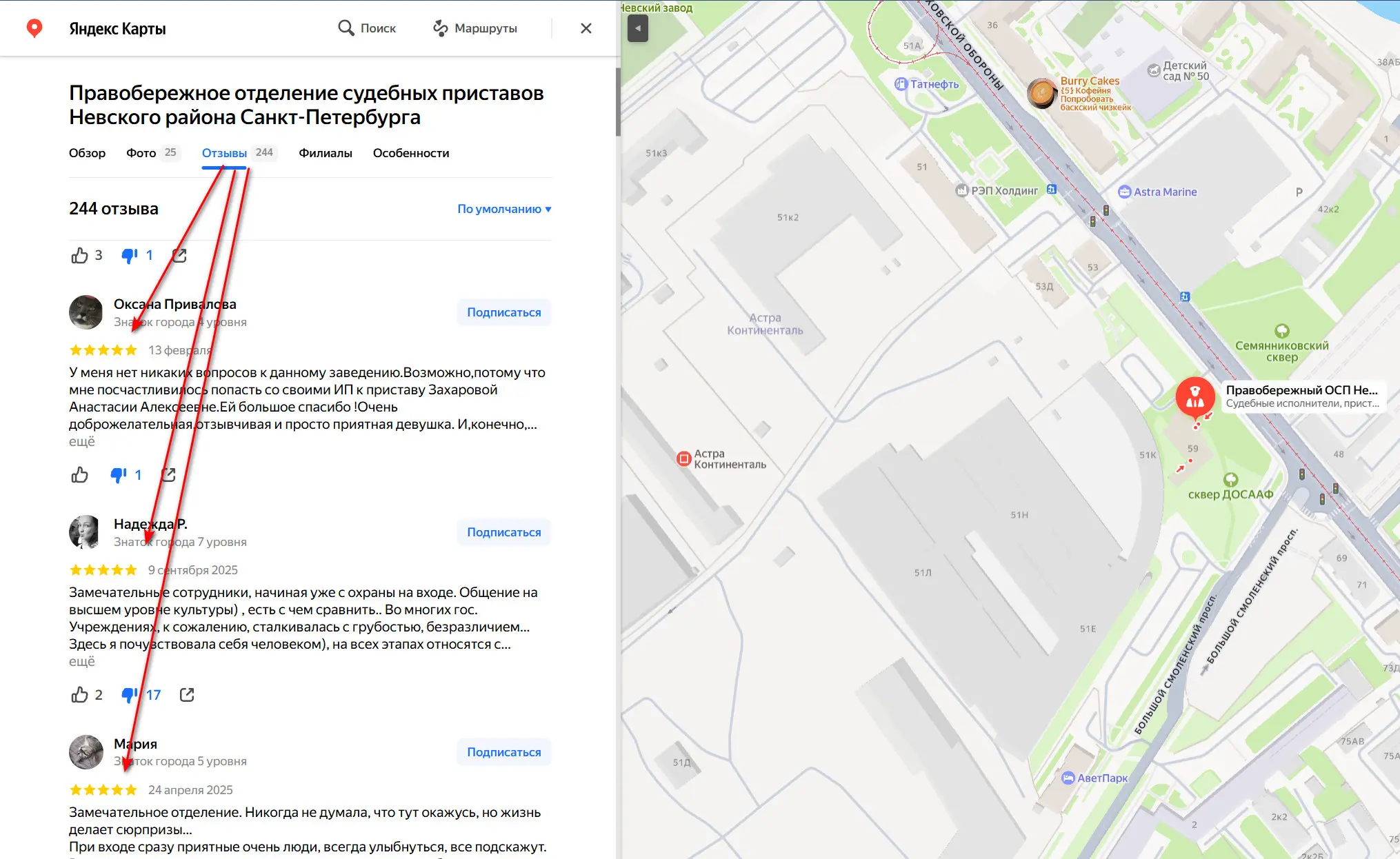Select the Правобережный ОСП red pin

(x=1195, y=398)
